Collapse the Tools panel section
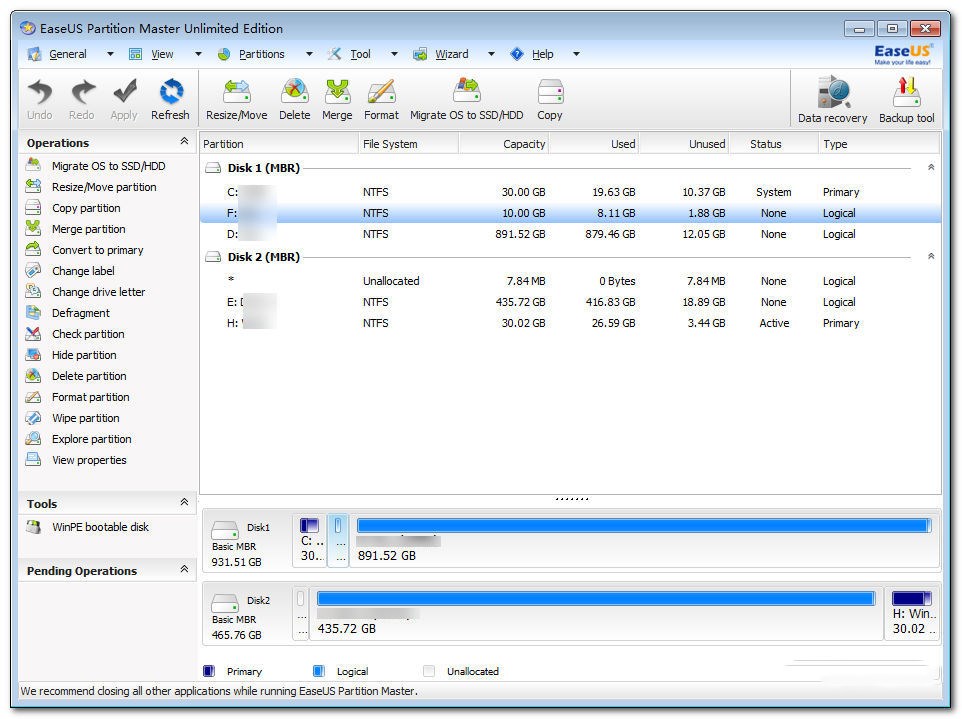 tap(184, 503)
